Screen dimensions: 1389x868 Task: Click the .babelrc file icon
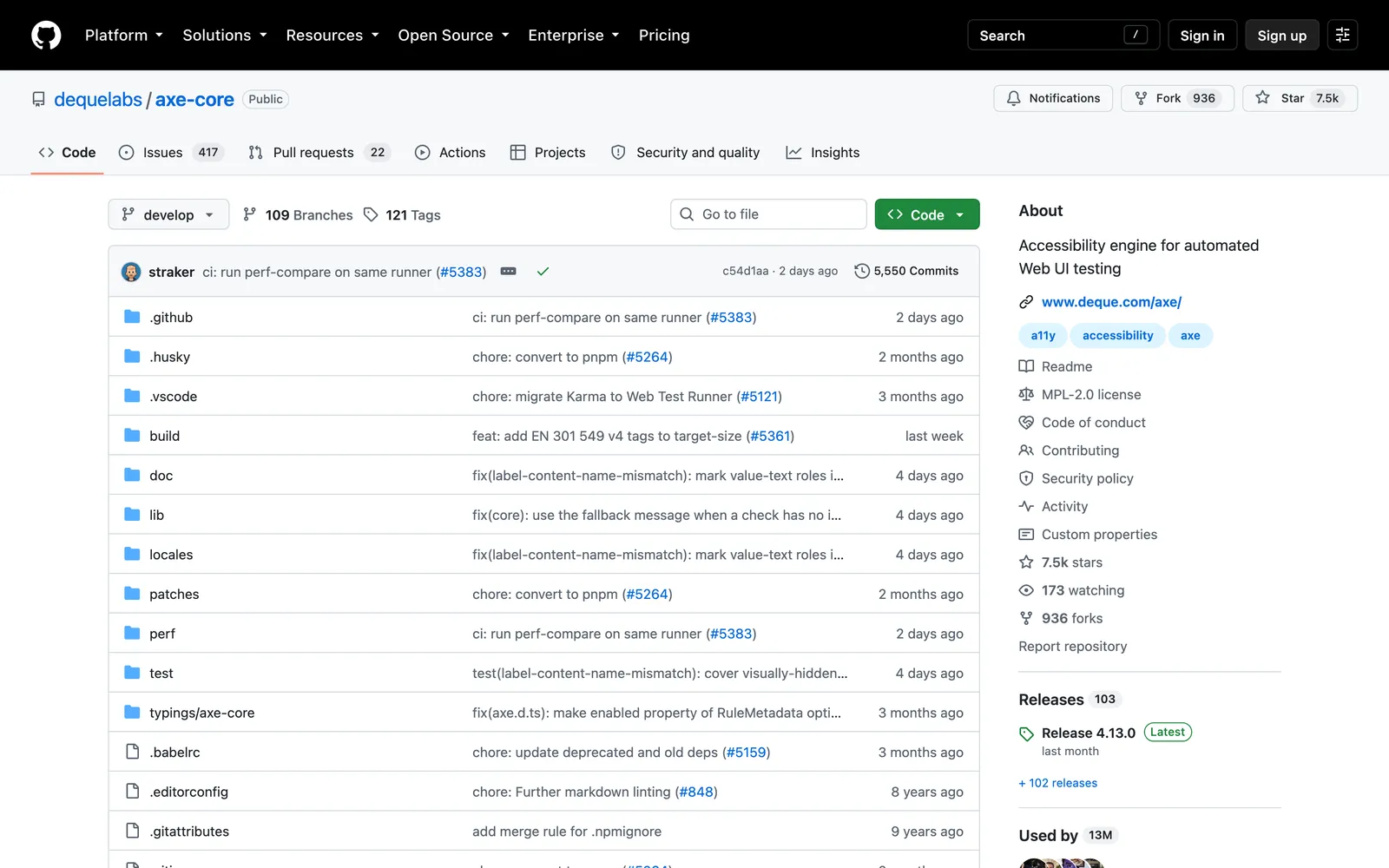point(132,752)
